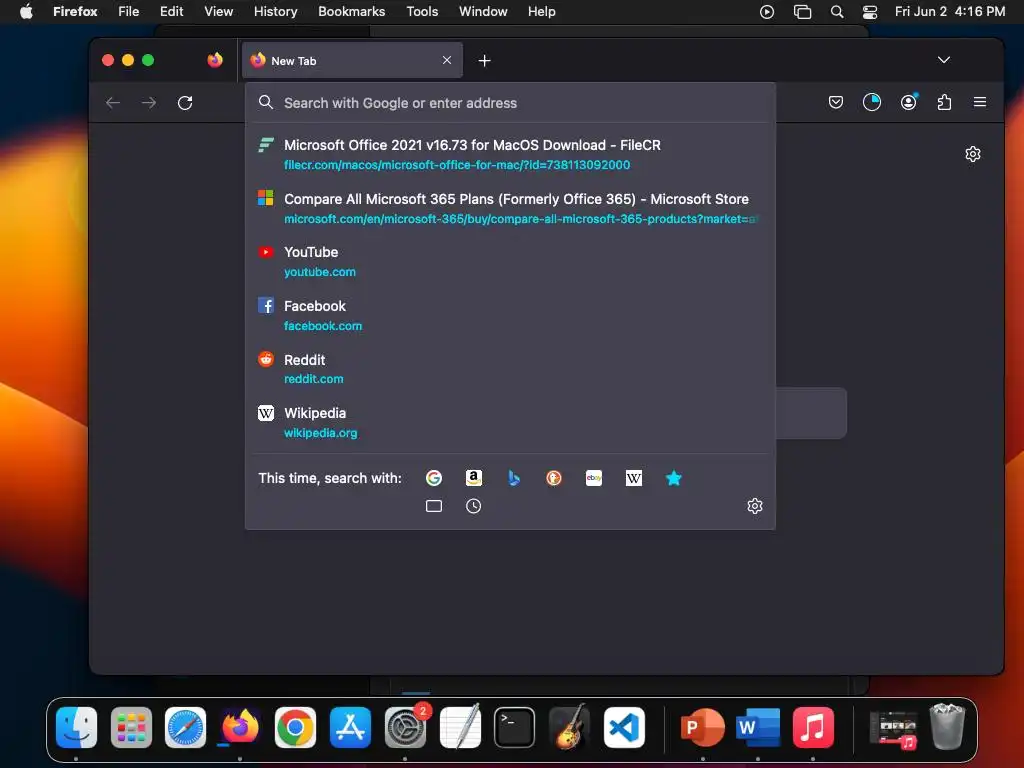Viewport: 1024px width, 768px height.
Task: Click the menu bar play status icon
Action: pyautogui.click(x=767, y=11)
